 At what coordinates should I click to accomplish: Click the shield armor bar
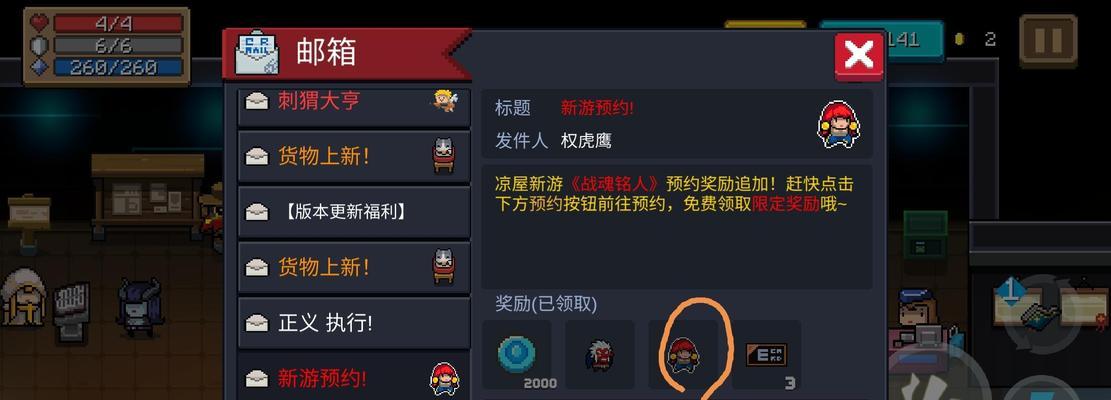coord(118,45)
